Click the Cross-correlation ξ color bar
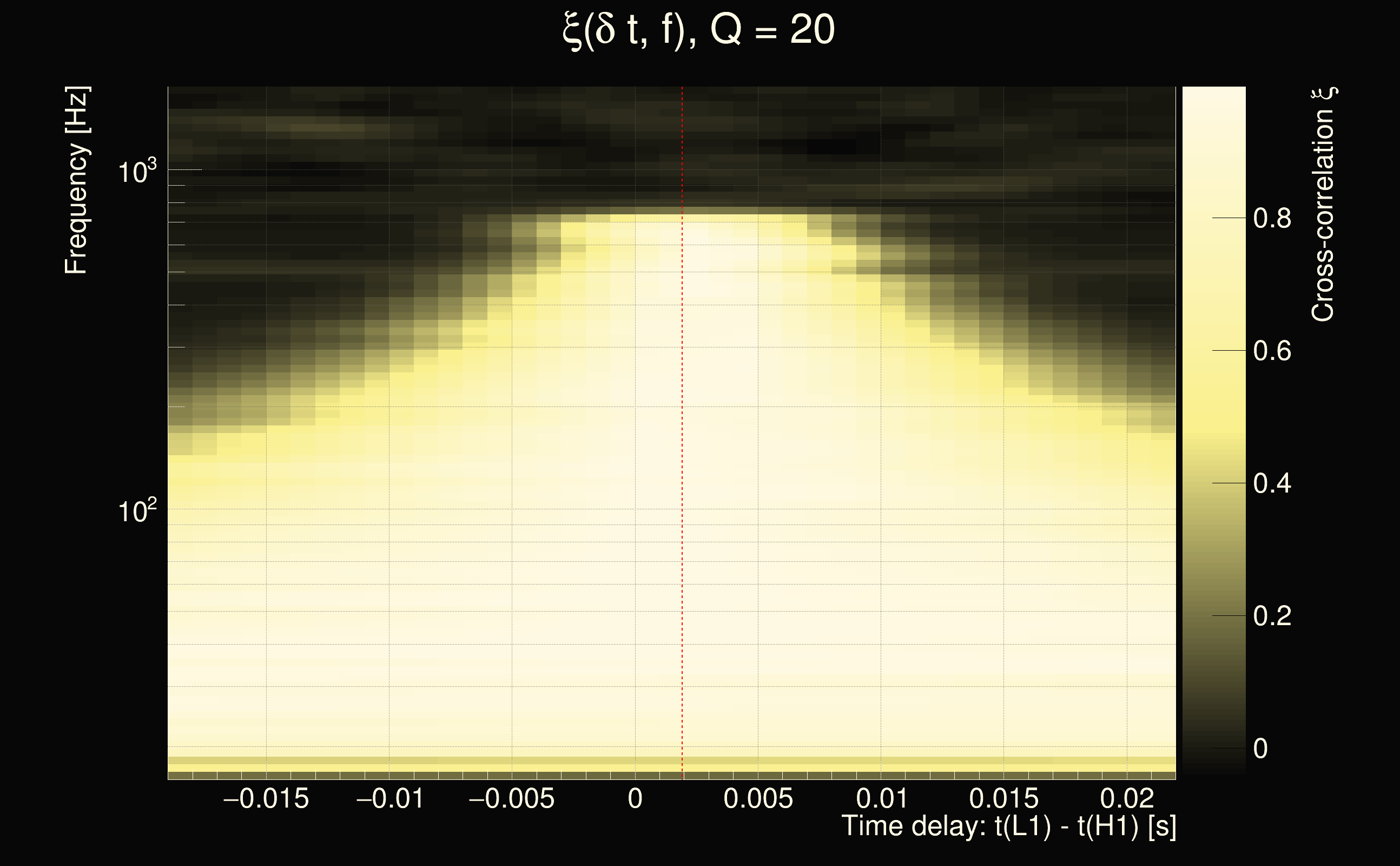Image resolution: width=1400 pixels, height=866 pixels. pos(1213,430)
